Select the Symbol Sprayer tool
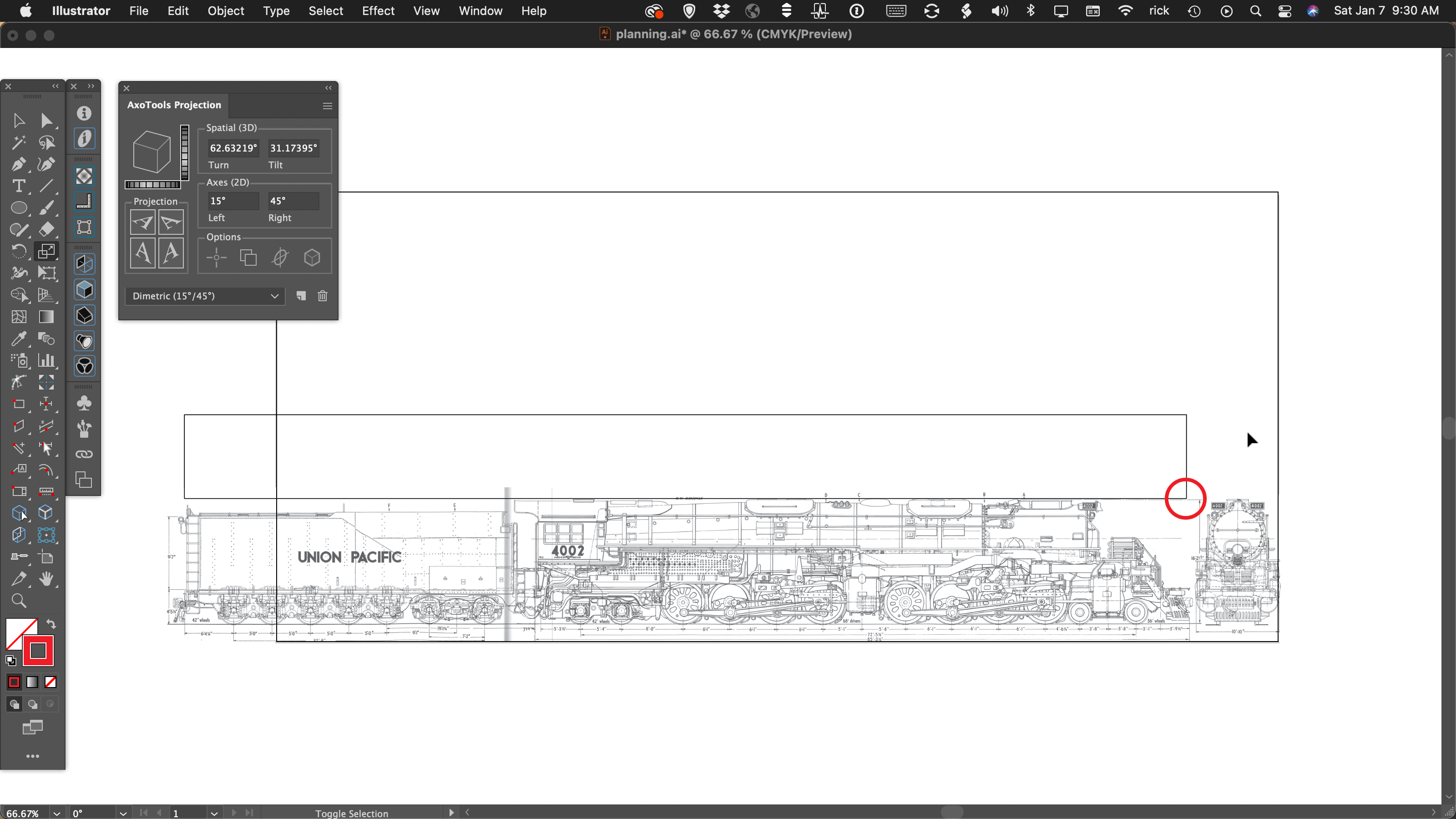Viewport: 1456px width, 819px height. click(x=19, y=361)
